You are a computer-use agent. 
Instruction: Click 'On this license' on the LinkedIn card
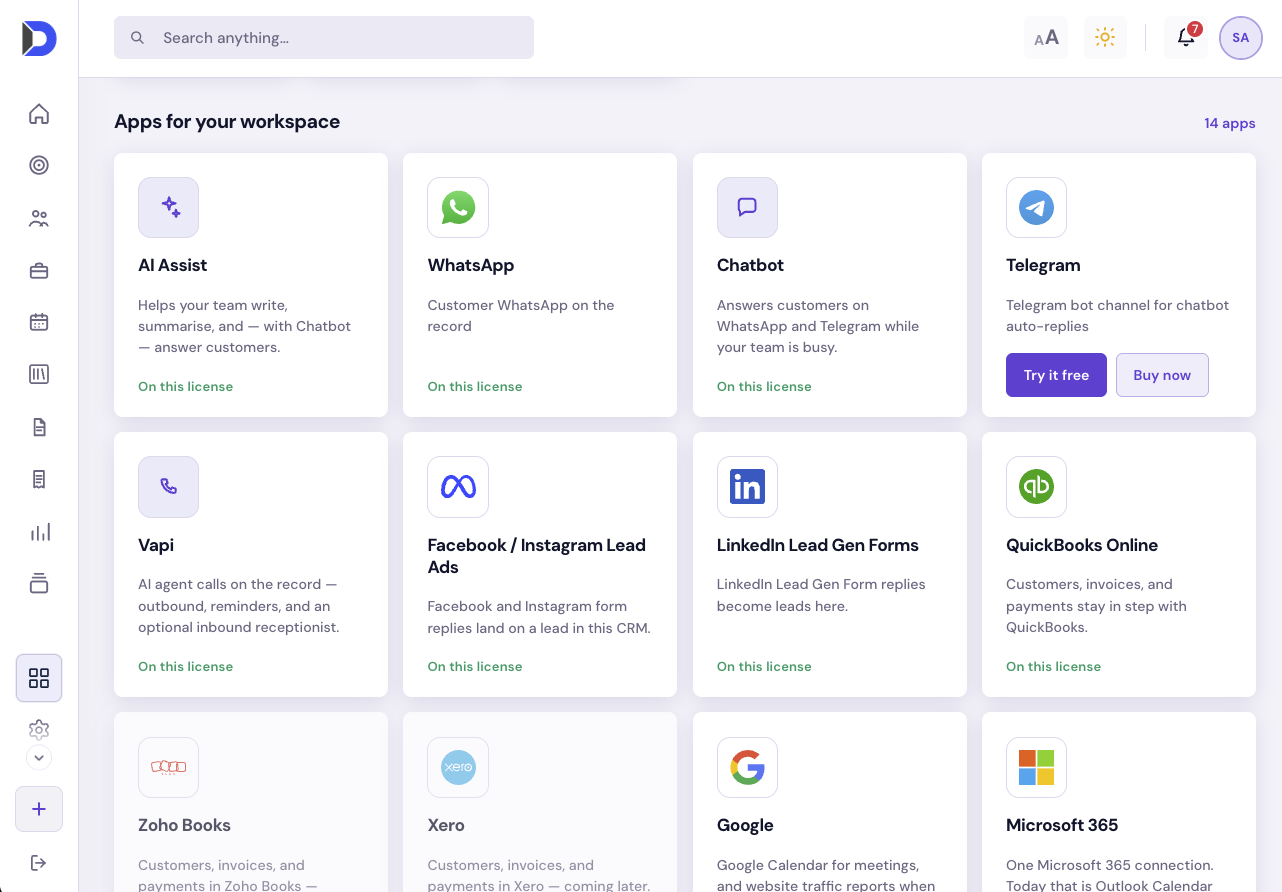pos(764,667)
